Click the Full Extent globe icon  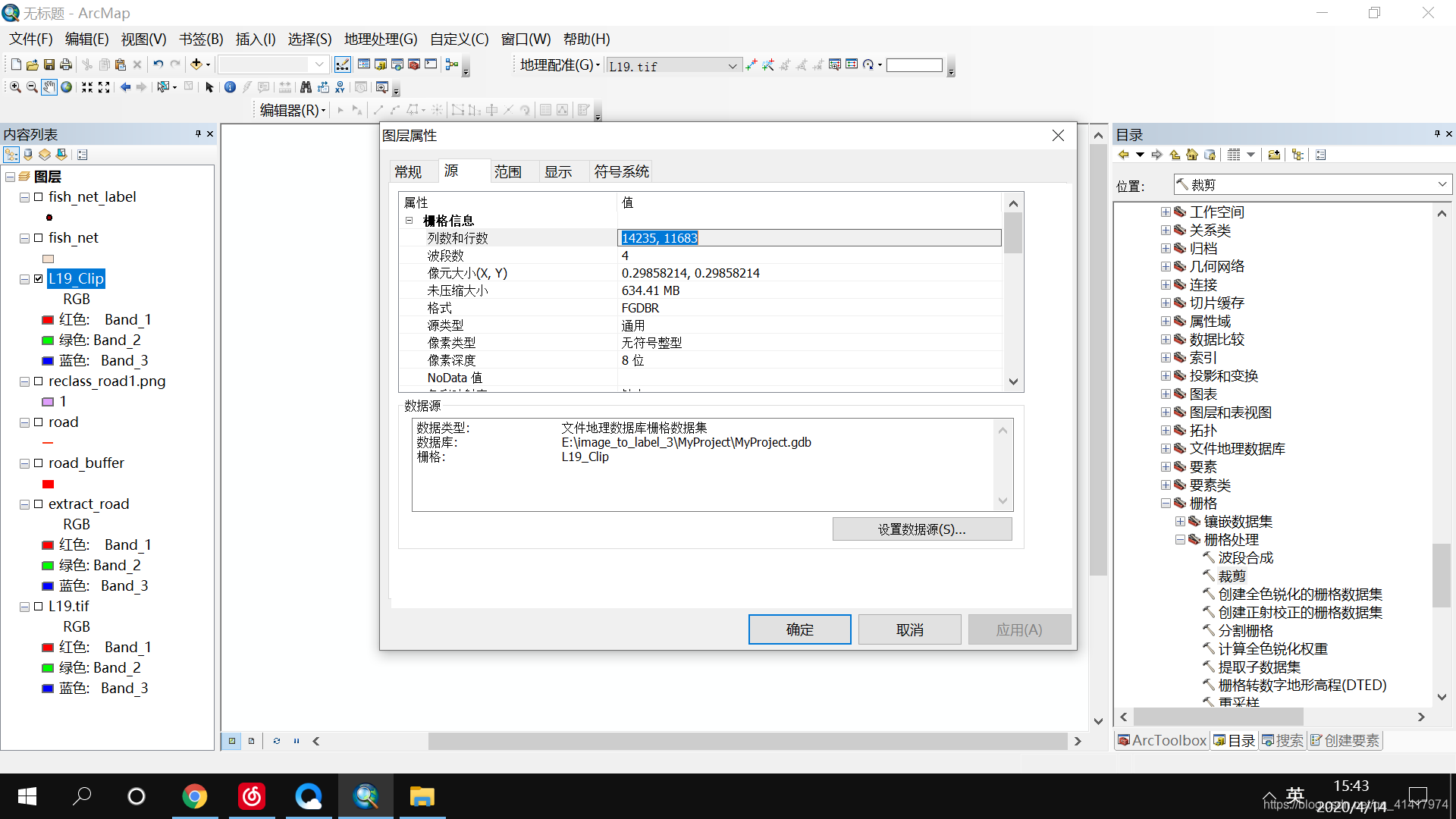67,87
